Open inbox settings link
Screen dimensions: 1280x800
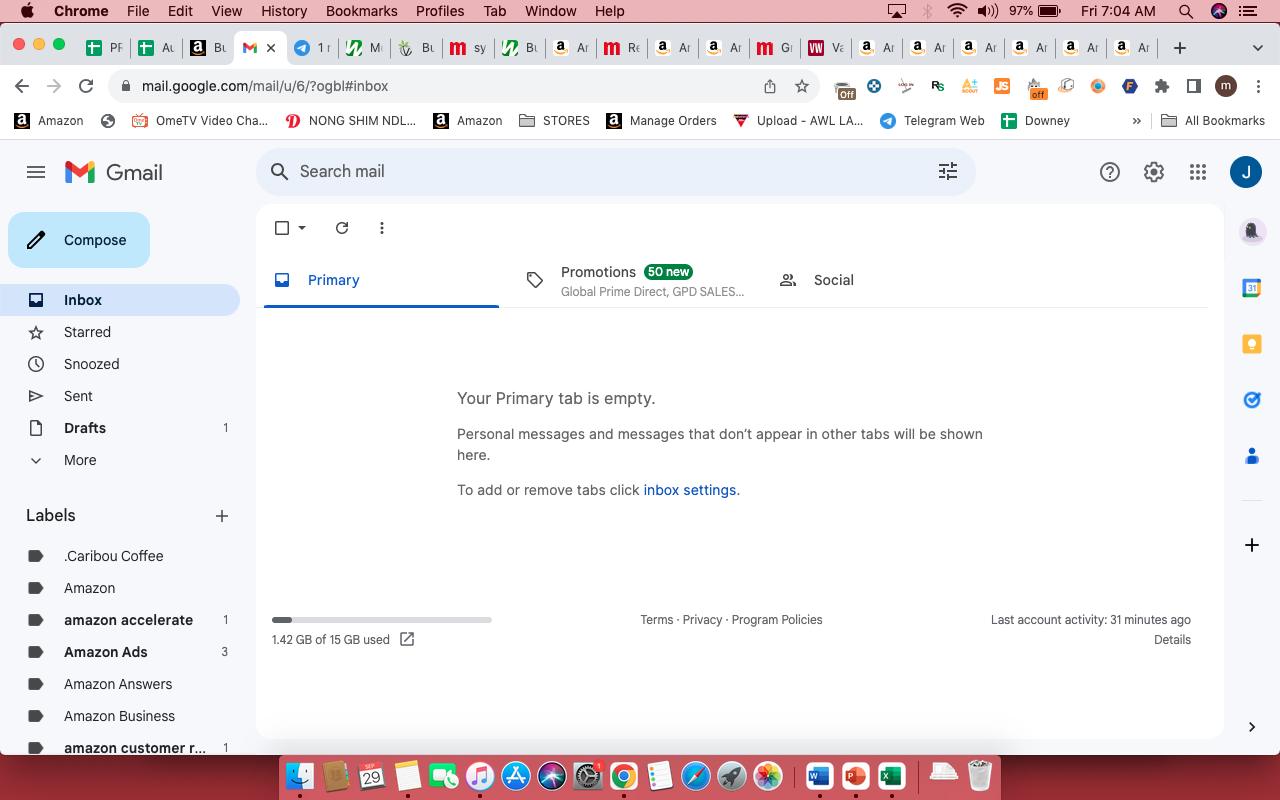(690, 490)
